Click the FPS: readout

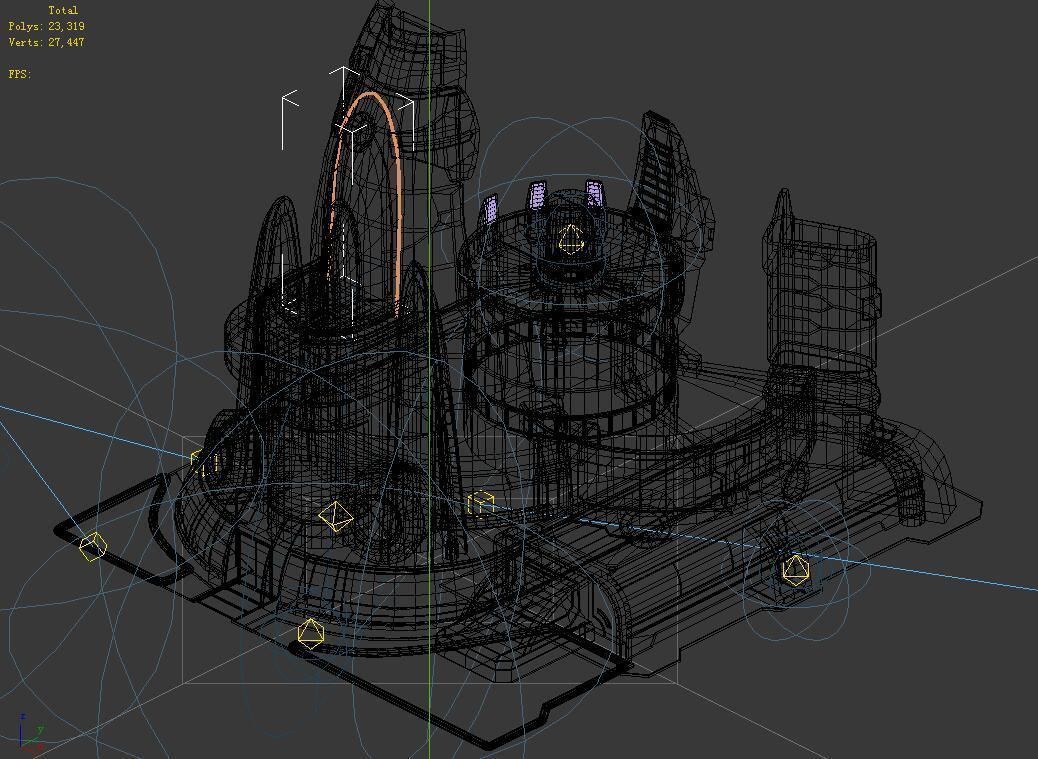(x=20, y=74)
